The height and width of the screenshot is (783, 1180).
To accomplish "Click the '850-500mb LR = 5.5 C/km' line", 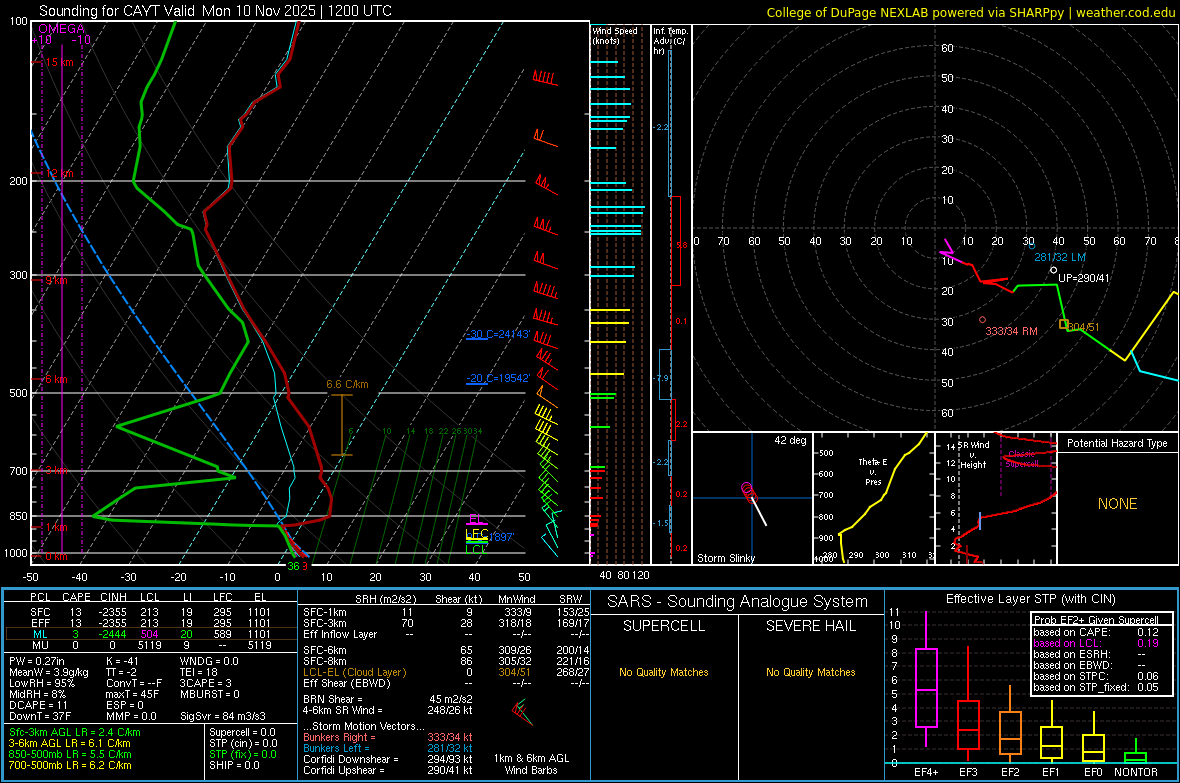I will pos(70,754).
